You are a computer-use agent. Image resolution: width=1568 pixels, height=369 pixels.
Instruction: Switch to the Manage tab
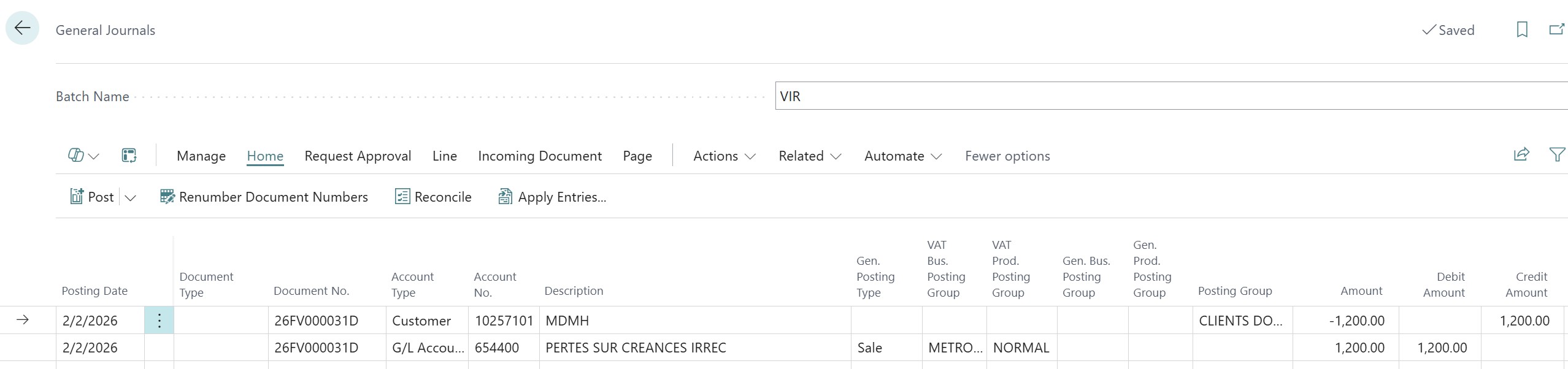click(x=201, y=156)
